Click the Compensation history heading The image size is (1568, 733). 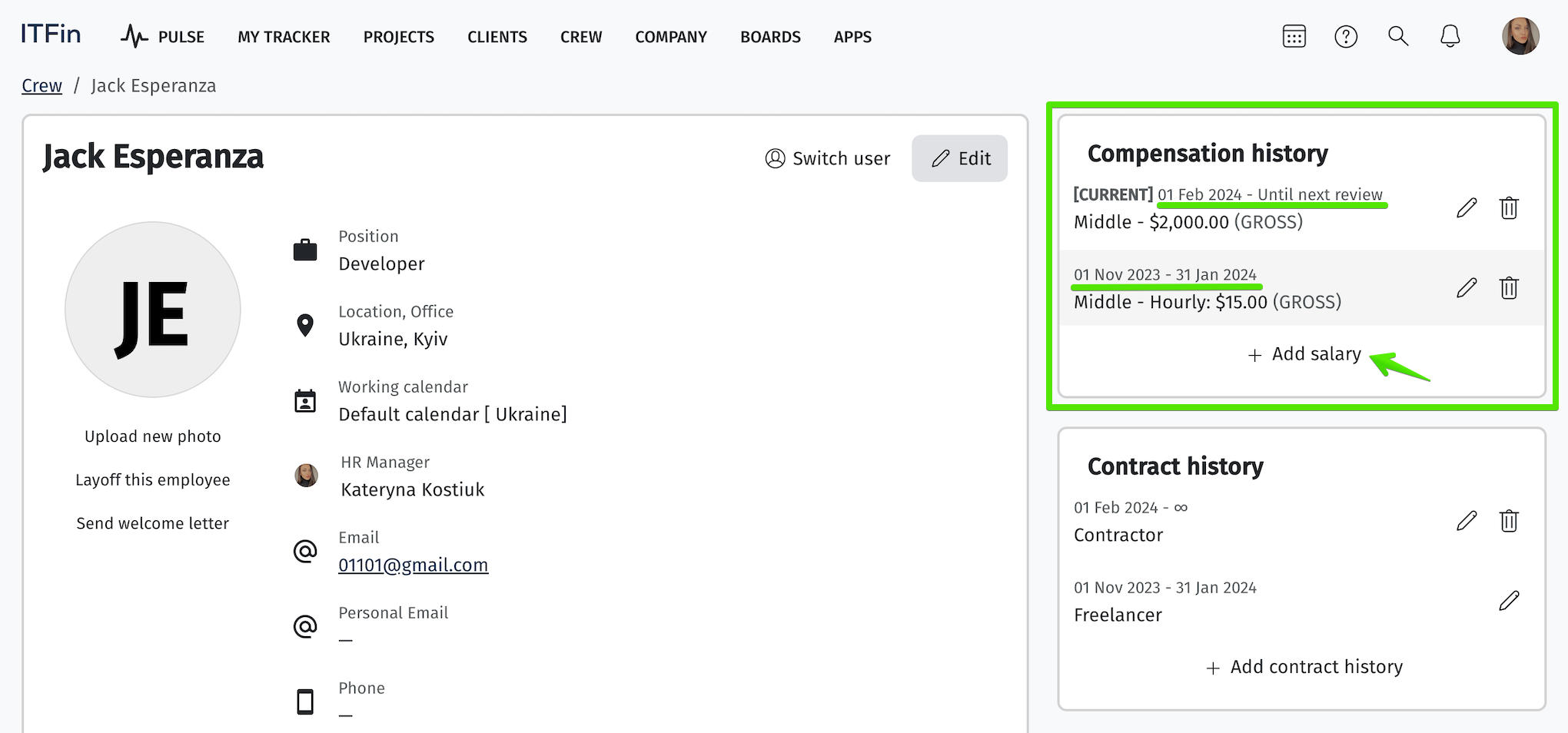(x=1208, y=154)
